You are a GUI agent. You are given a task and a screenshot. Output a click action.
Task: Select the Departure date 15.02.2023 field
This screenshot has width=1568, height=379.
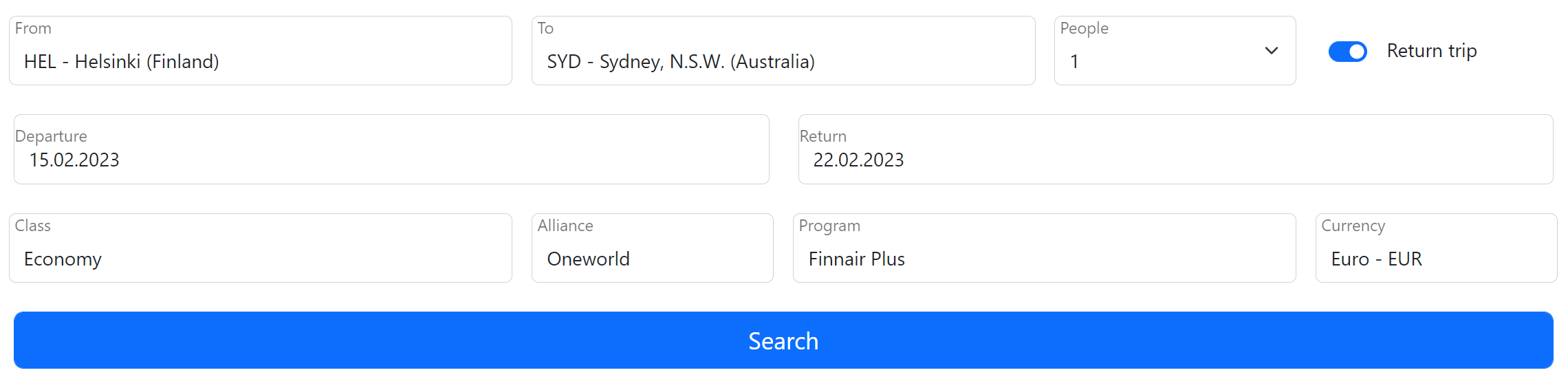coord(391,149)
